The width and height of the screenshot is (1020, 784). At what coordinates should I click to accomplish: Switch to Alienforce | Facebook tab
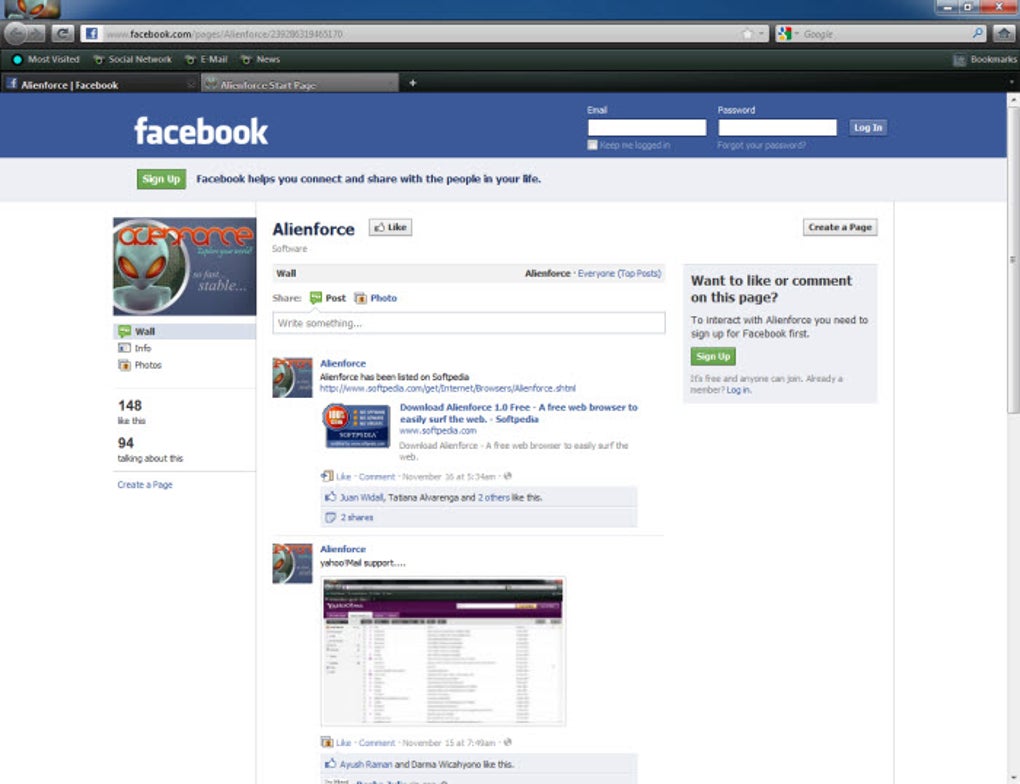point(100,84)
